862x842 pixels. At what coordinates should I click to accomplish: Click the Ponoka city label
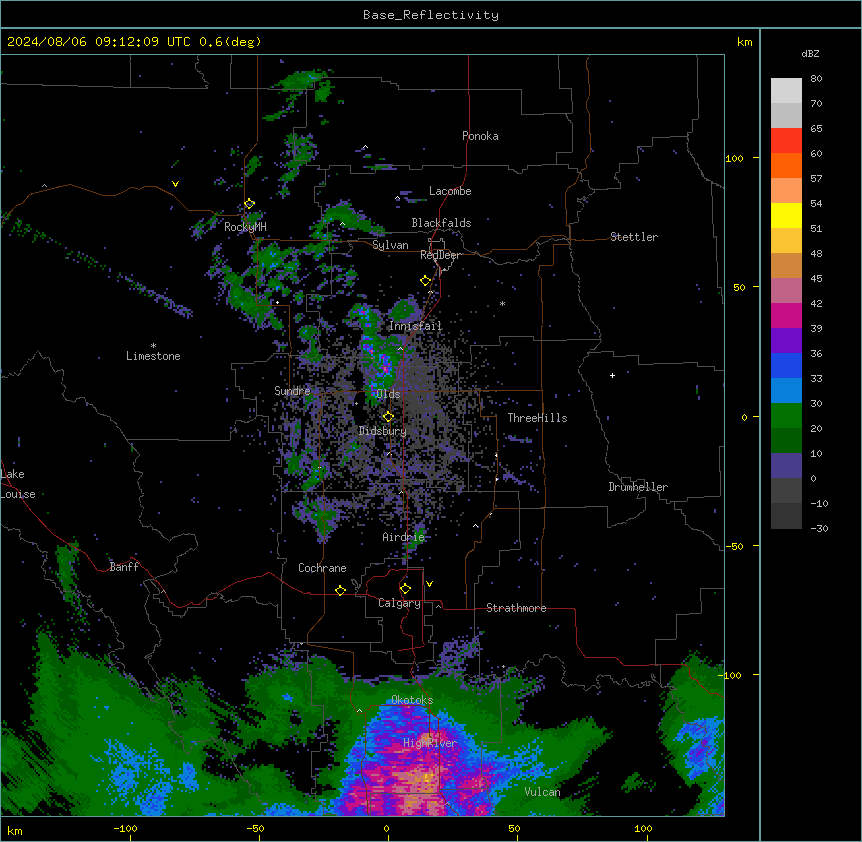tap(480, 136)
